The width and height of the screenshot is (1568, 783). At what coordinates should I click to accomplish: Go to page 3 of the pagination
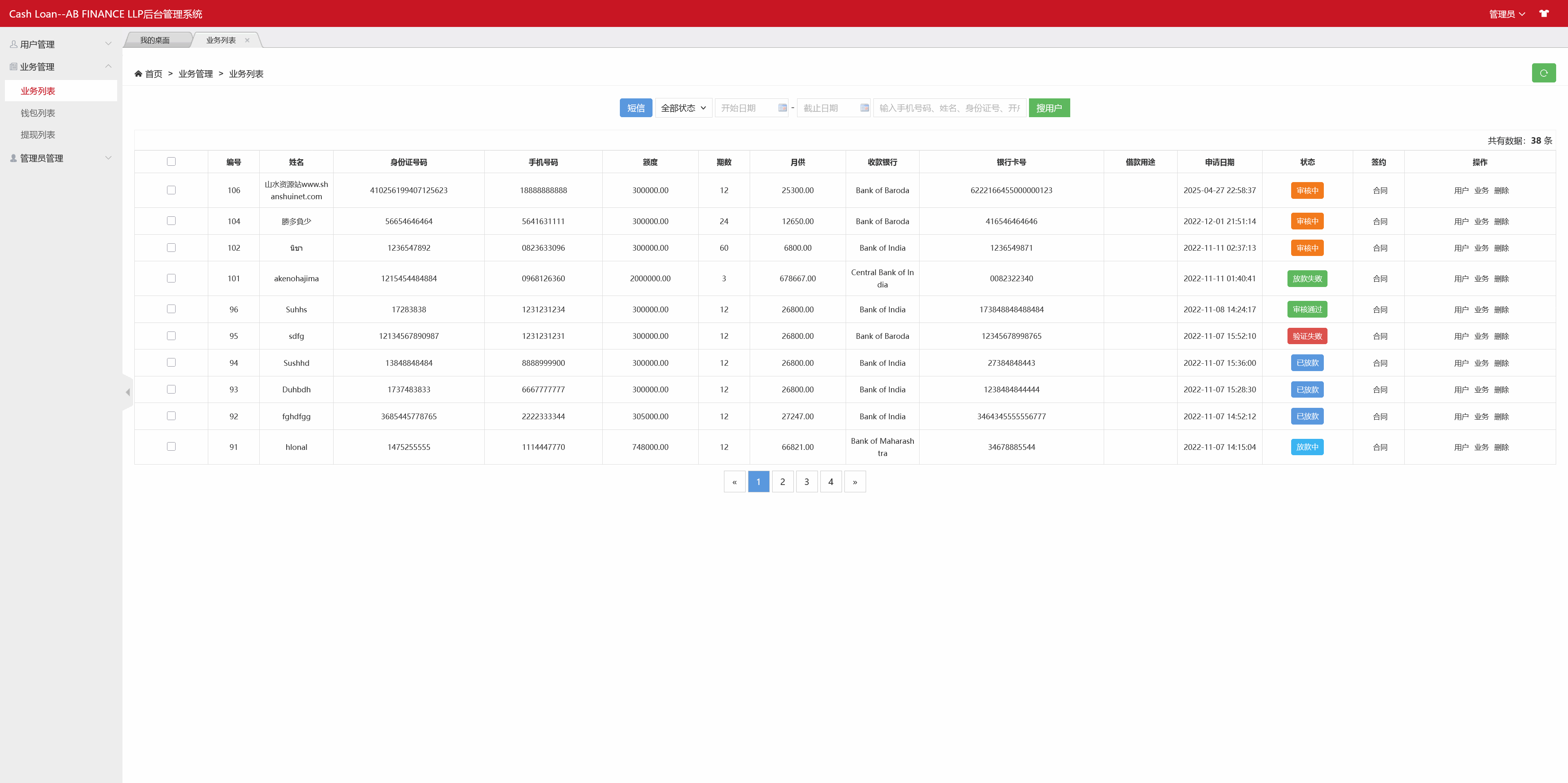coord(806,481)
